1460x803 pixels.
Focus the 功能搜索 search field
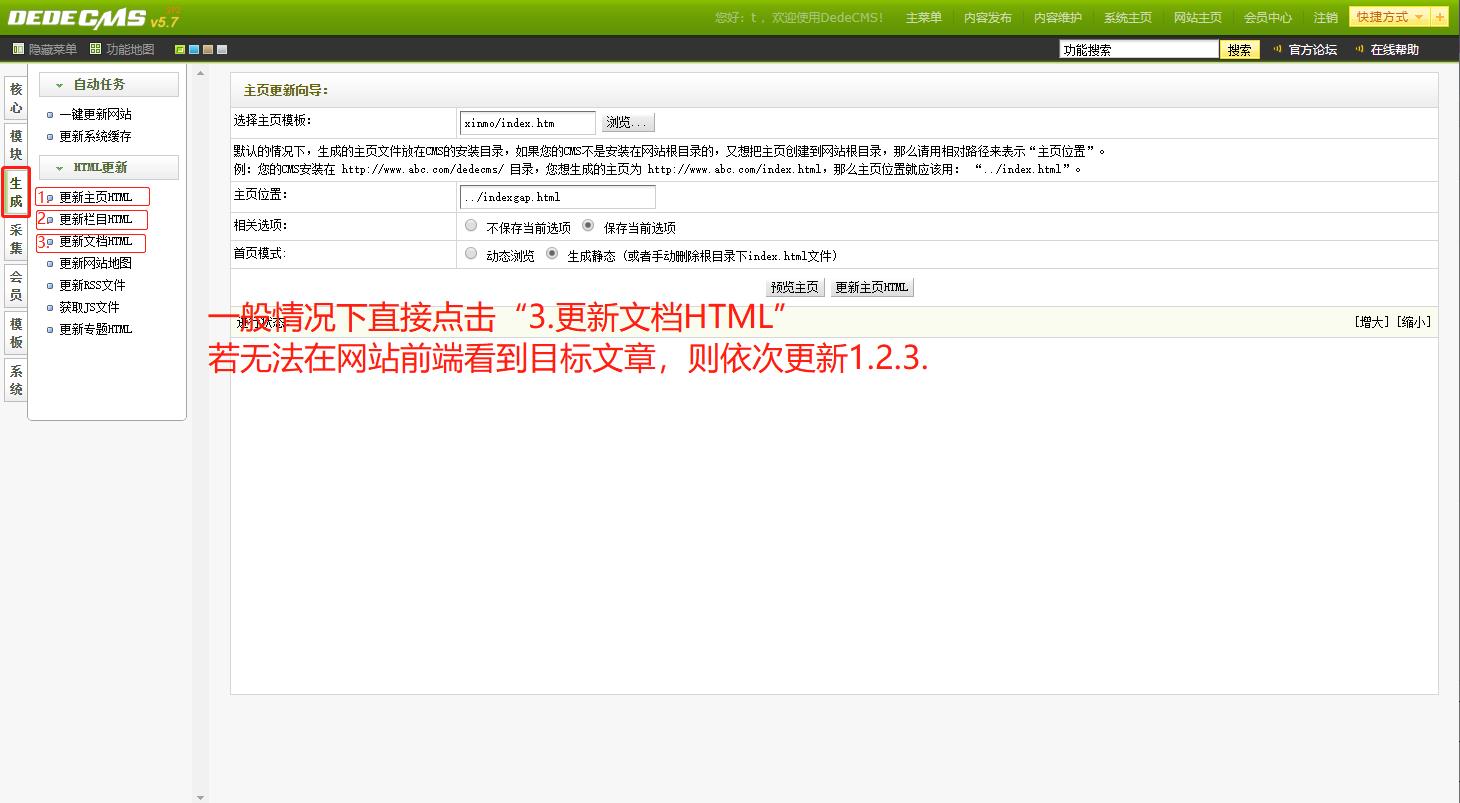click(1139, 49)
